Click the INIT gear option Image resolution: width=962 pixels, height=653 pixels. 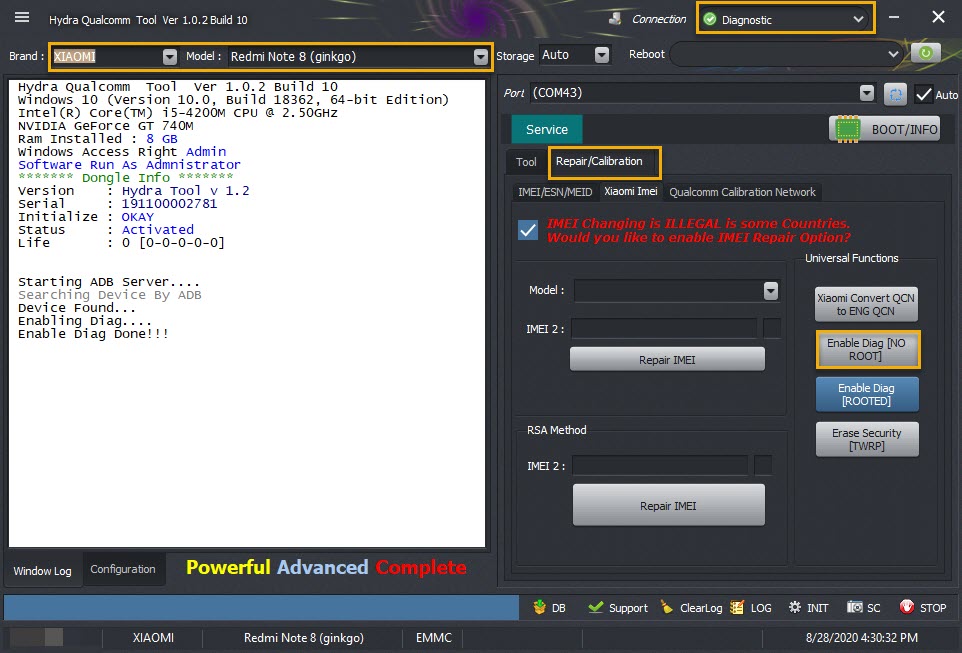coord(808,608)
